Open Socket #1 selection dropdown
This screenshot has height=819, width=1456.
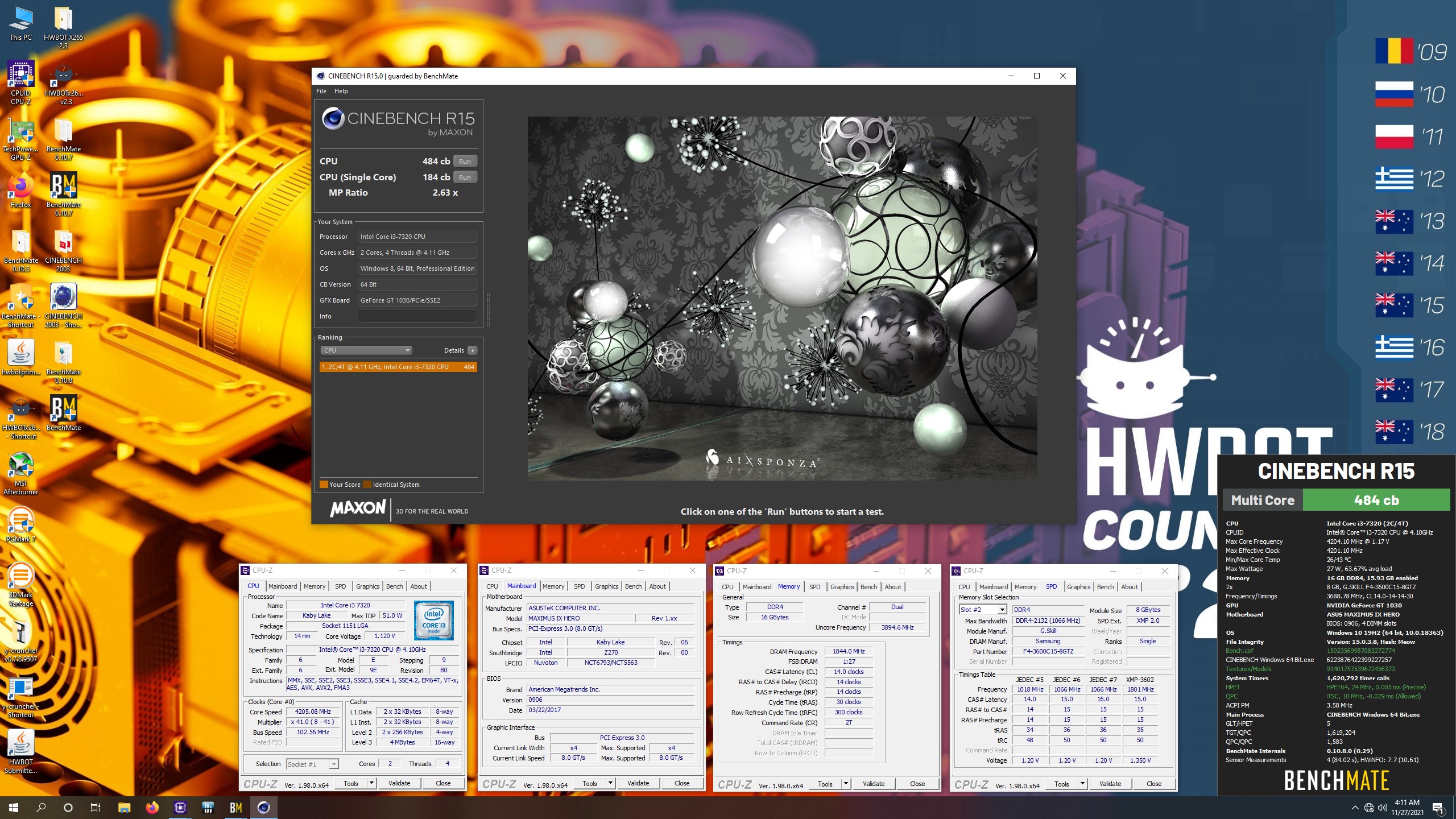312,764
